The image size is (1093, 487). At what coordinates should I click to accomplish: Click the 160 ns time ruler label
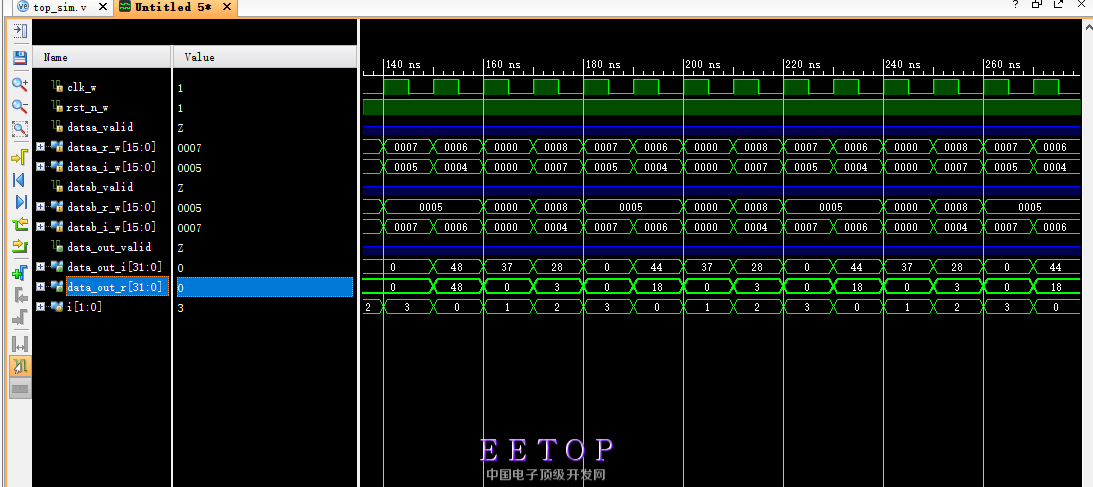[x=503, y=64]
